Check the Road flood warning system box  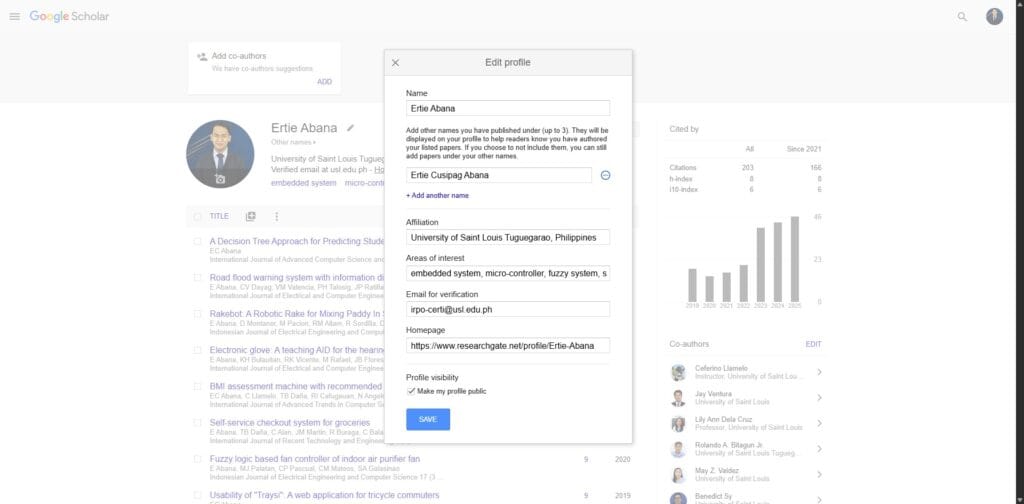[197, 277]
